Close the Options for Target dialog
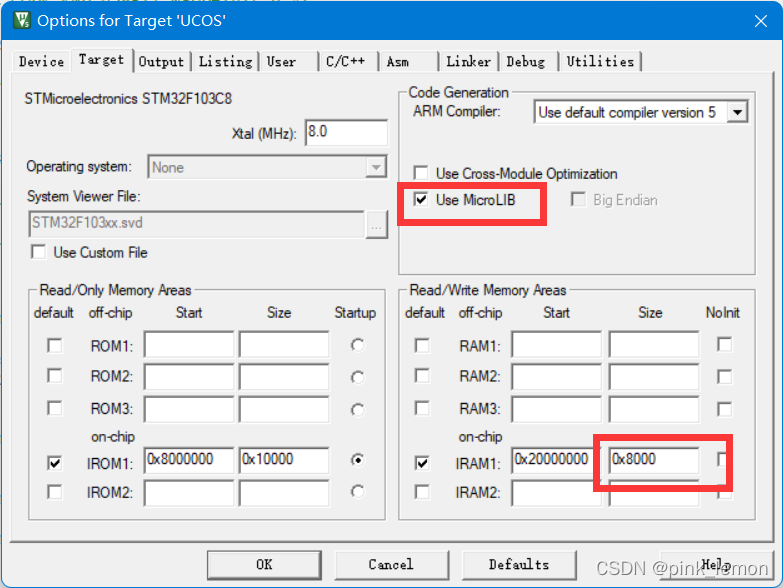This screenshot has height=588, width=783. tap(761, 21)
